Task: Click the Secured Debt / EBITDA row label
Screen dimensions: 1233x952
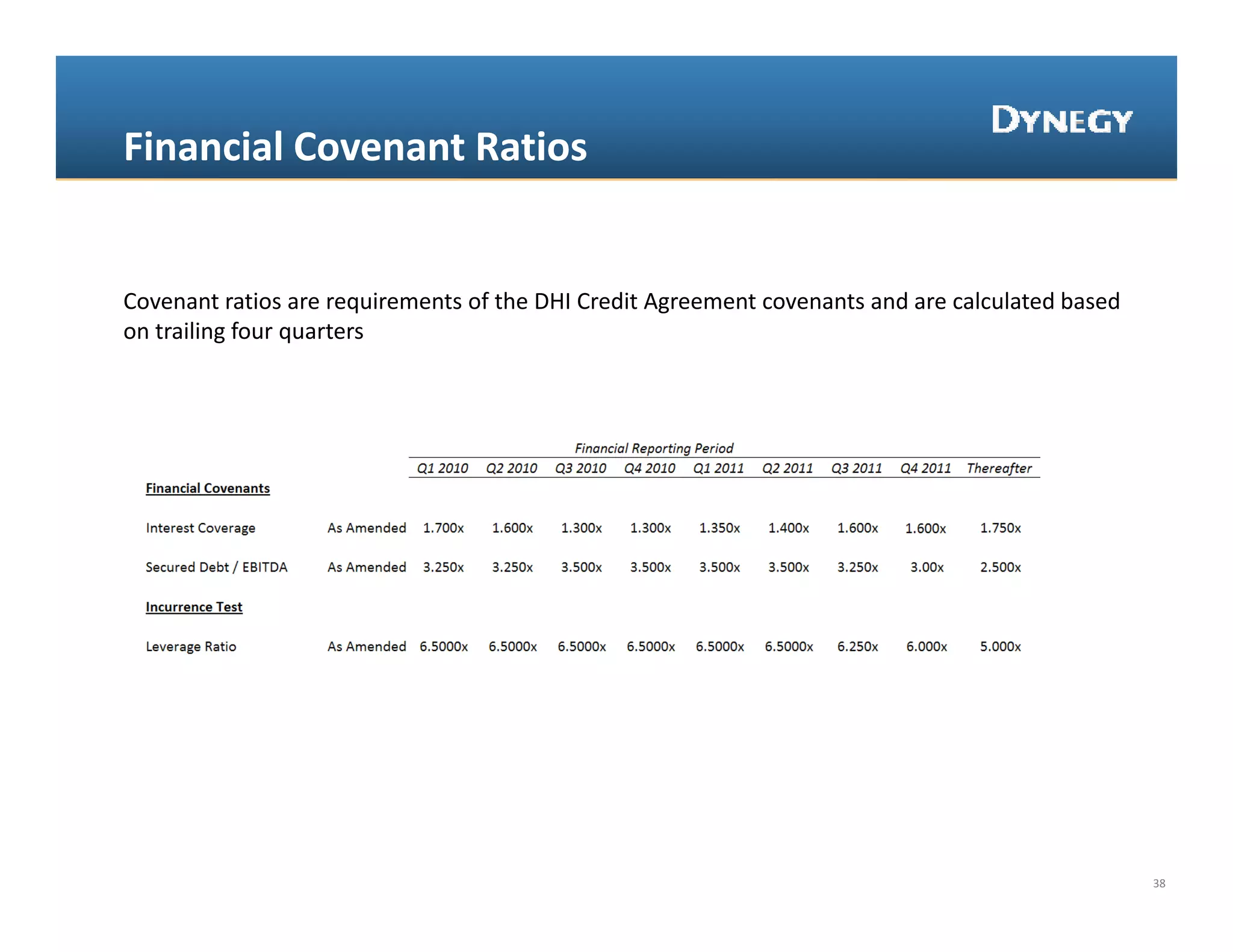Action: click(217, 567)
